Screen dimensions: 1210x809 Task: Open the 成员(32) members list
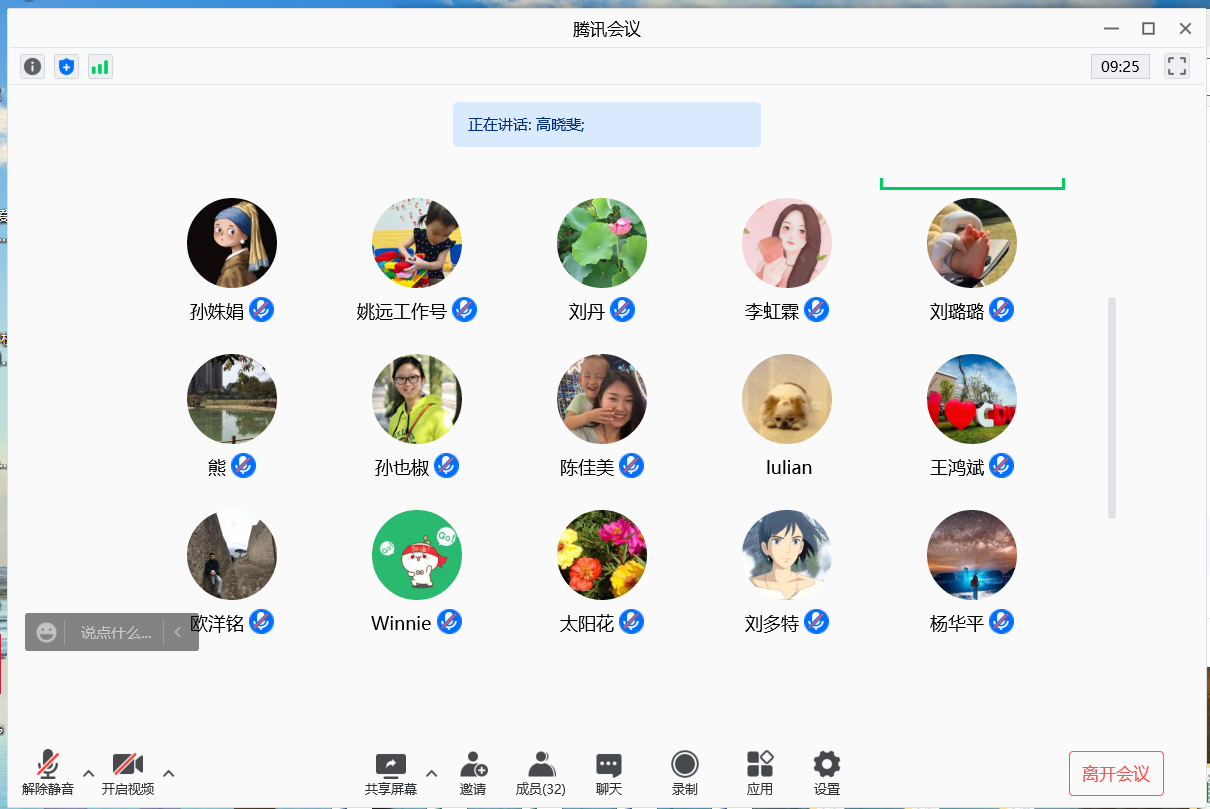[541, 773]
